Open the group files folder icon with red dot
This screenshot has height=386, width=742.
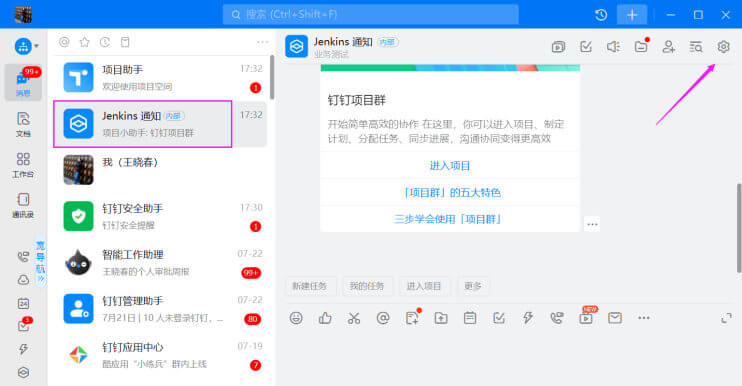coord(642,46)
